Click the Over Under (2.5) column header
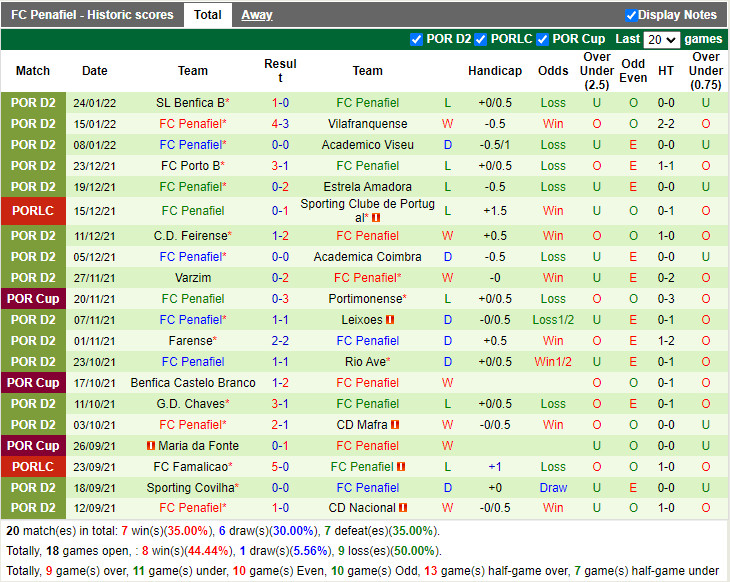Screen dimensions: 730x582 597,71
